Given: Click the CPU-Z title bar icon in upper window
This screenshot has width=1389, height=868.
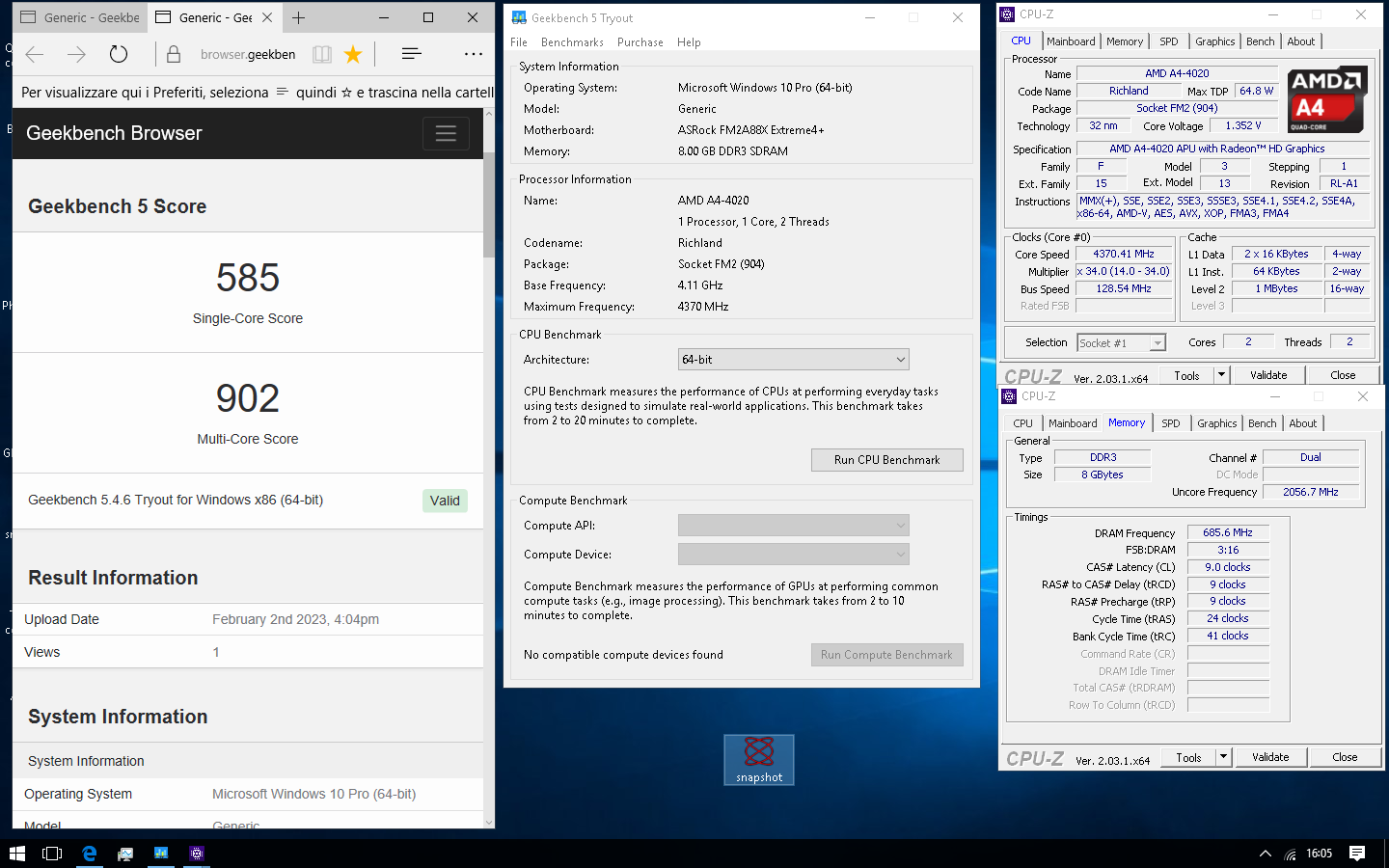Looking at the screenshot, I should pos(1008,14).
